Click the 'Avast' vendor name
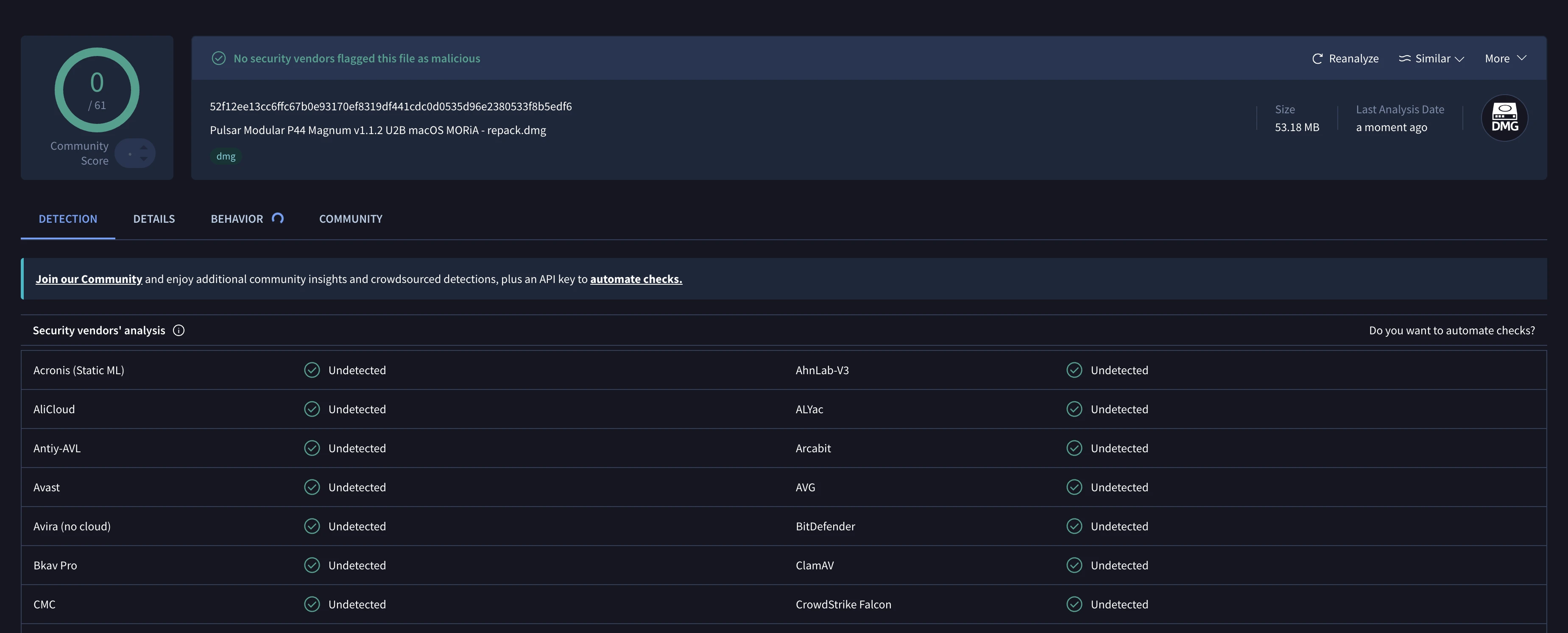Viewport: 1568px width, 633px height. click(x=46, y=487)
